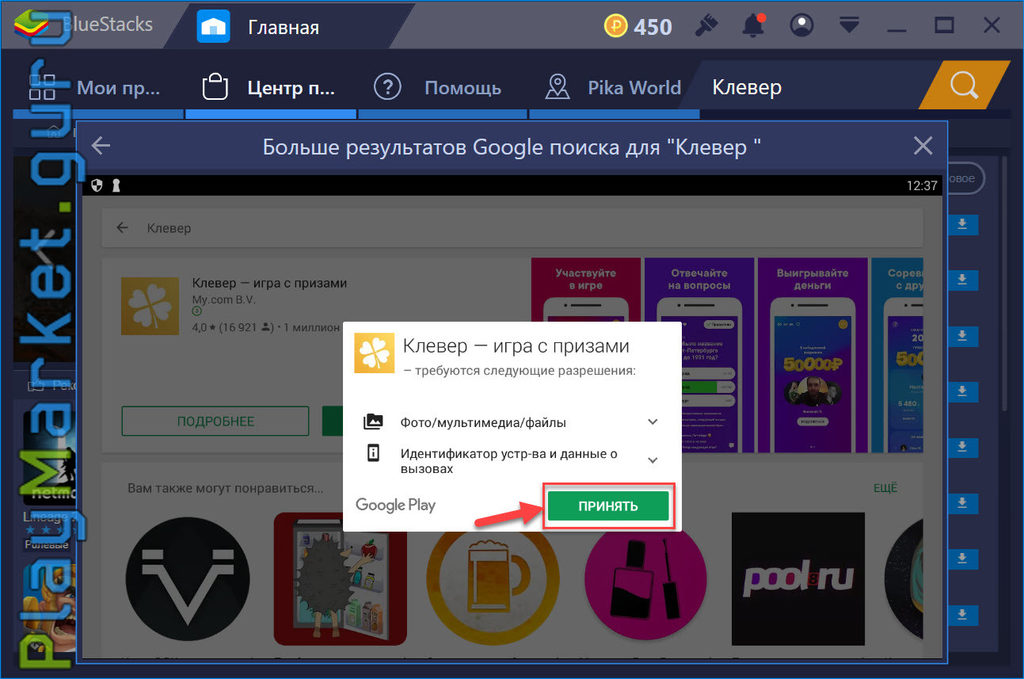The height and width of the screenshot is (679, 1024).
Task: Open the Помощь tab
Action: [x=443, y=87]
